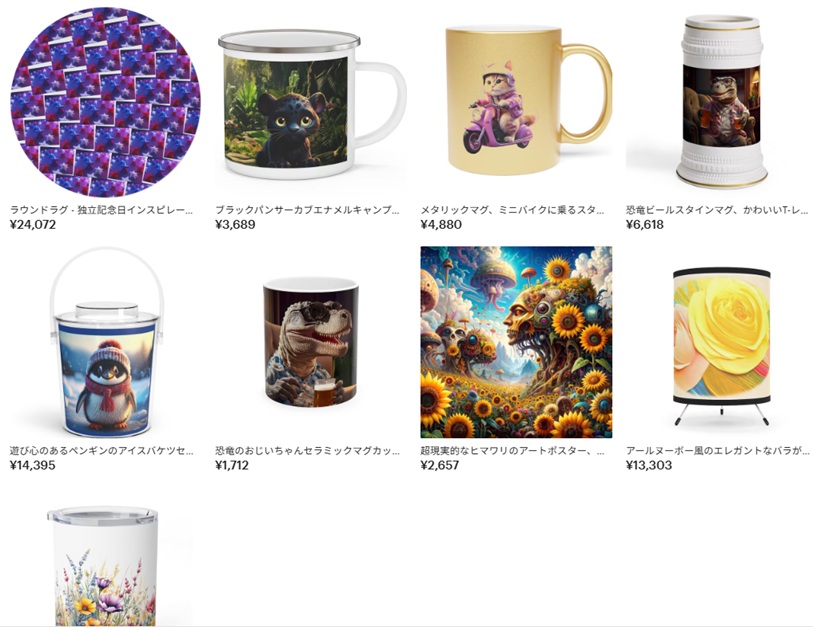
Task: View the grandpa dinosaur ceramic mug image
Action: pyautogui.click(x=311, y=342)
